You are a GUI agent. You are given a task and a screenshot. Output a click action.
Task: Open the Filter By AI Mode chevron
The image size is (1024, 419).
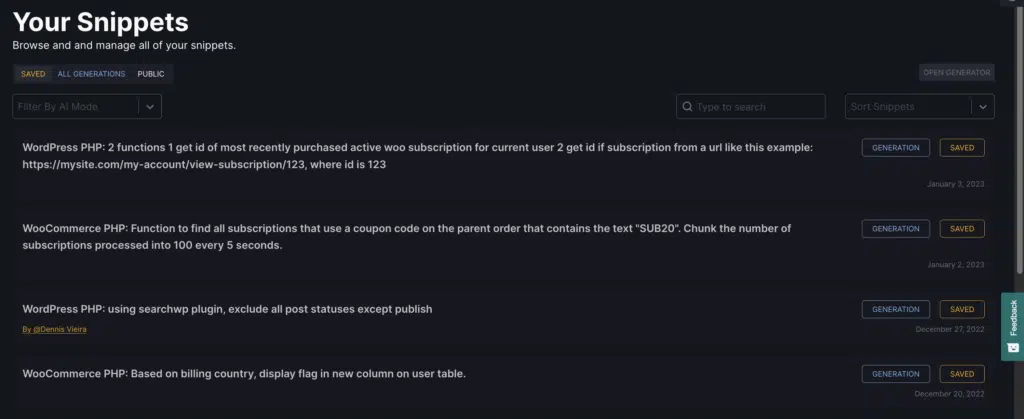pyautogui.click(x=150, y=106)
